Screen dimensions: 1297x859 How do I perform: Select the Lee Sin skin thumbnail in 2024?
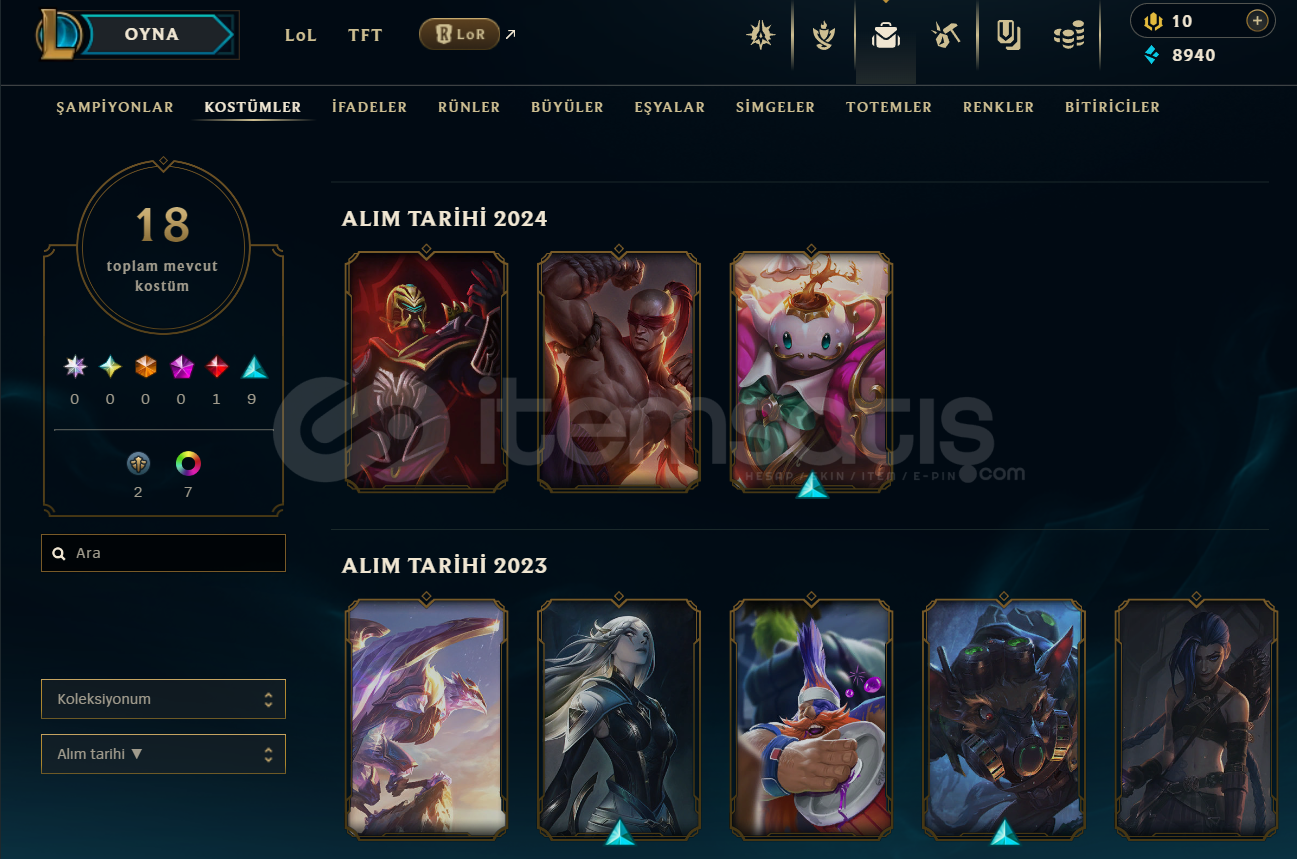pos(618,370)
